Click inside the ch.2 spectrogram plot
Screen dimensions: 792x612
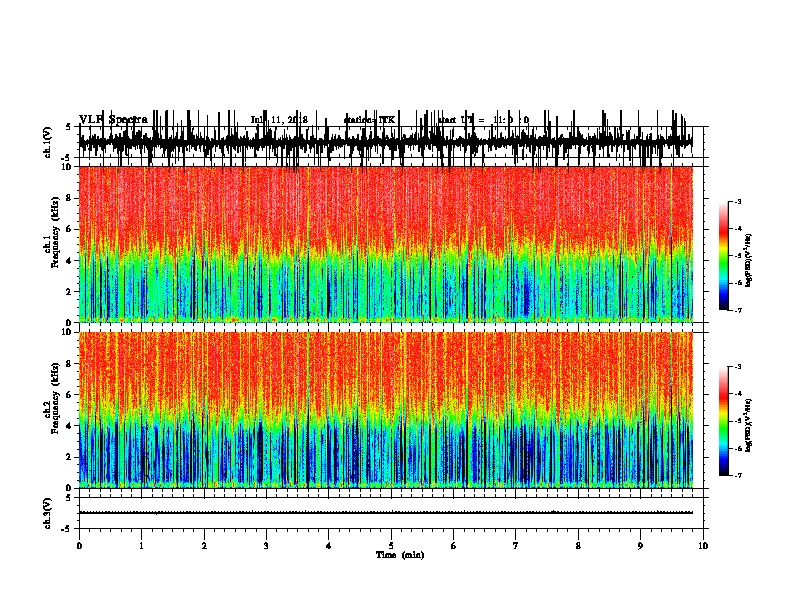coord(385,410)
